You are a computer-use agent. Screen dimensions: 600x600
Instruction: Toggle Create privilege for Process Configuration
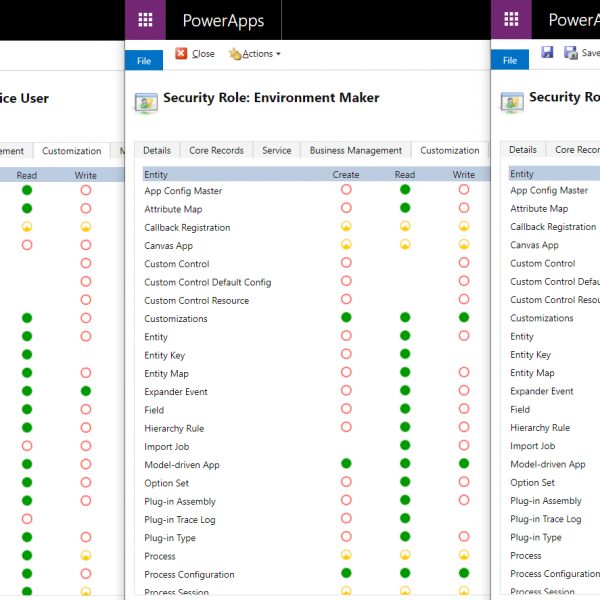click(x=346, y=573)
